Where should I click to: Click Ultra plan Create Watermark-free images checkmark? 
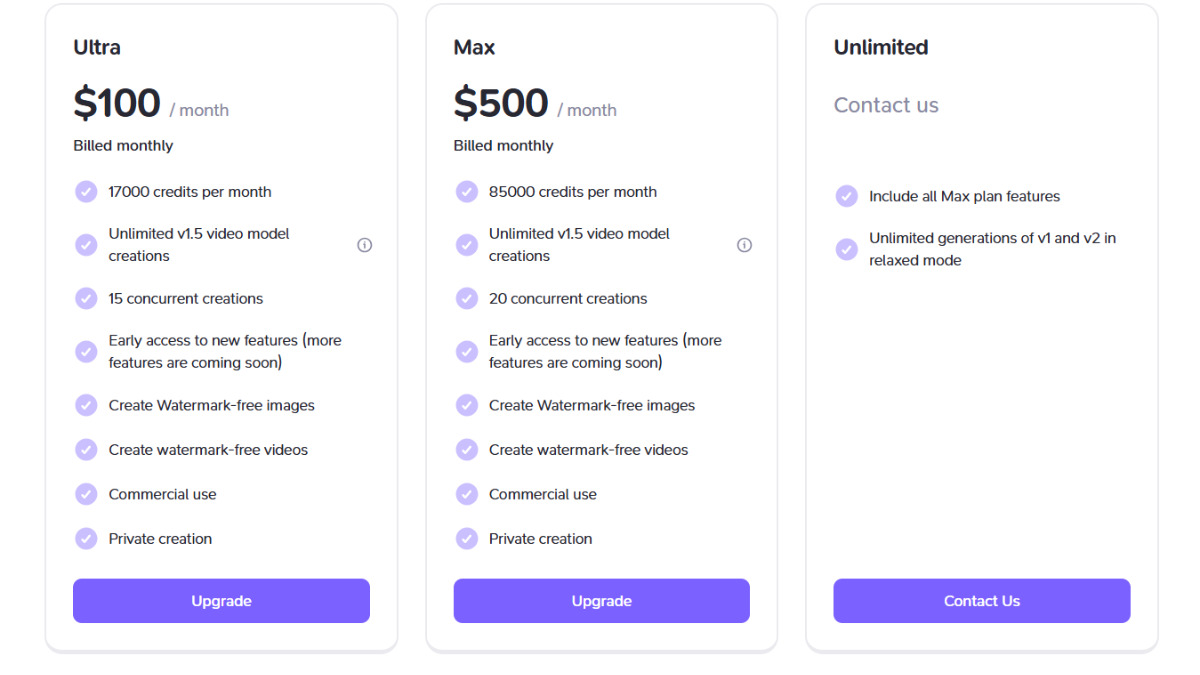point(86,405)
